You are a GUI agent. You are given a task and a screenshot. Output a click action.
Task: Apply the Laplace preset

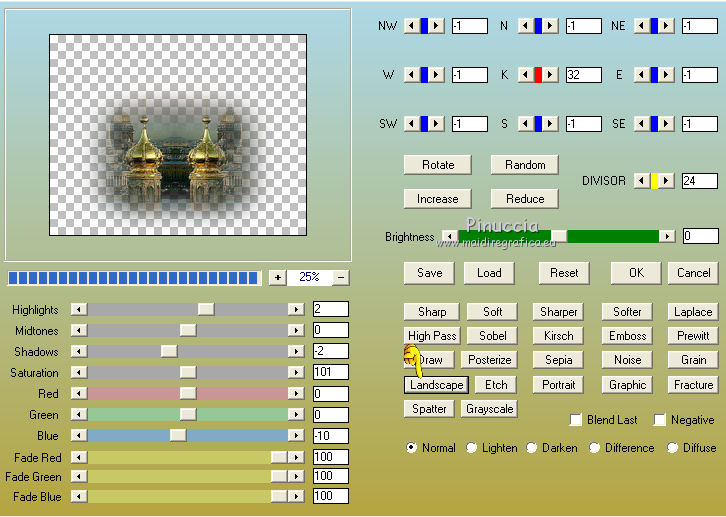tap(693, 311)
